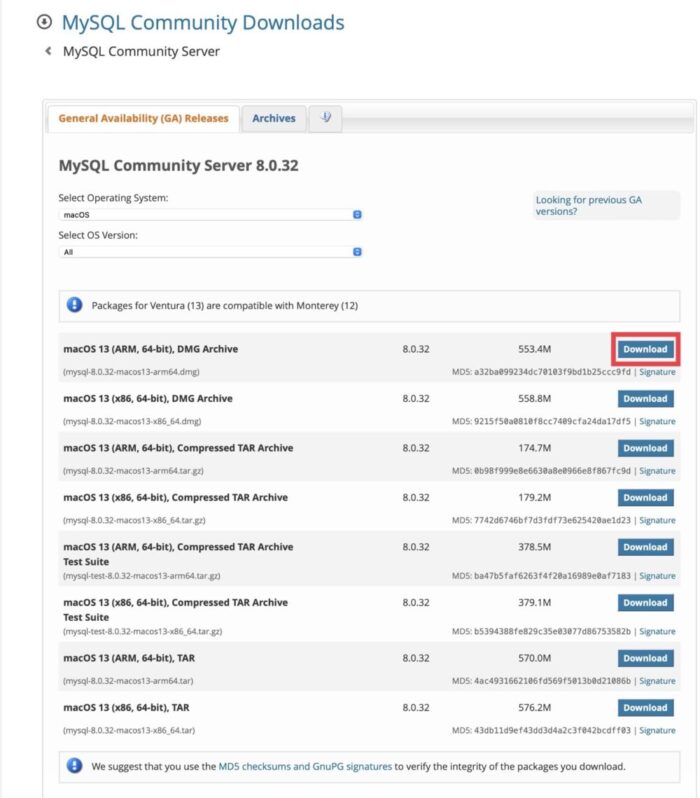Open Looking for previous GA versions link
The height and width of the screenshot is (798, 700).
coord(589,206)
